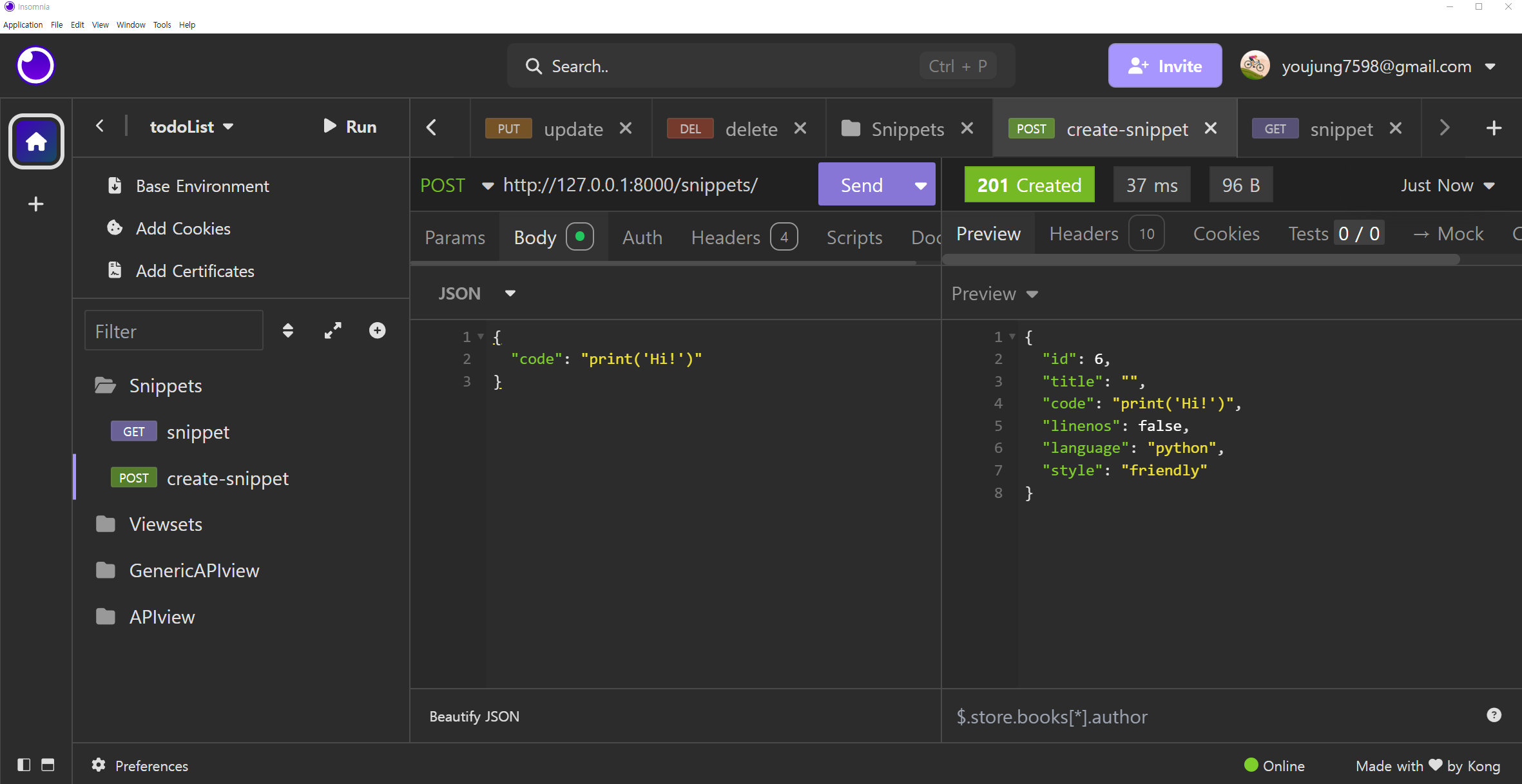This screenshot has height=784, width=1522.
Task: Click the Filter input field
Action: (x=174, y=330)
